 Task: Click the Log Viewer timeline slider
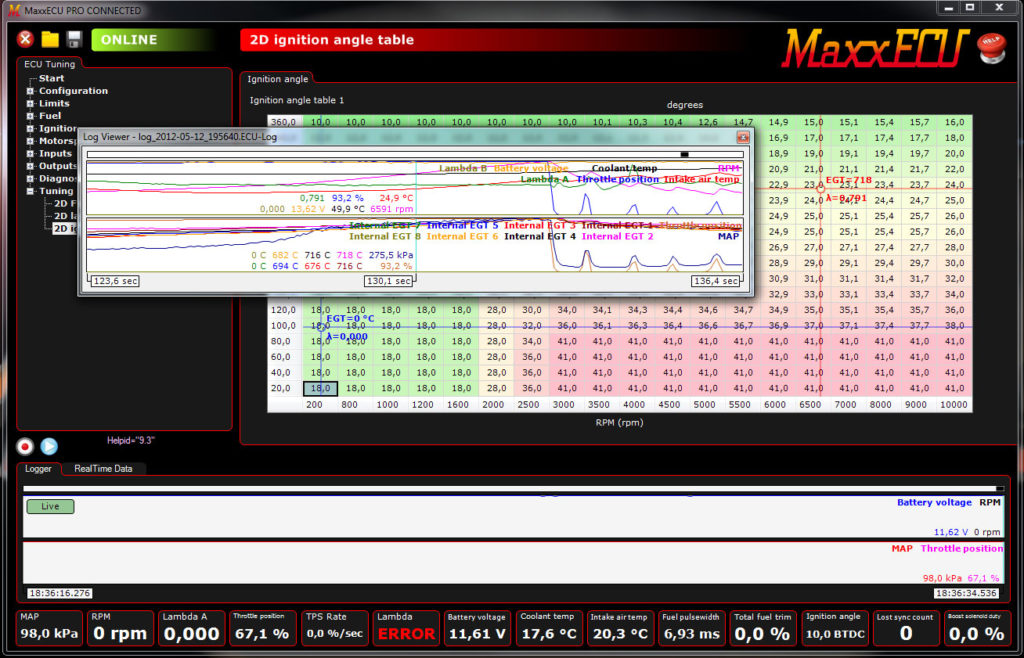pyautogui.click(x=683, y=153)
